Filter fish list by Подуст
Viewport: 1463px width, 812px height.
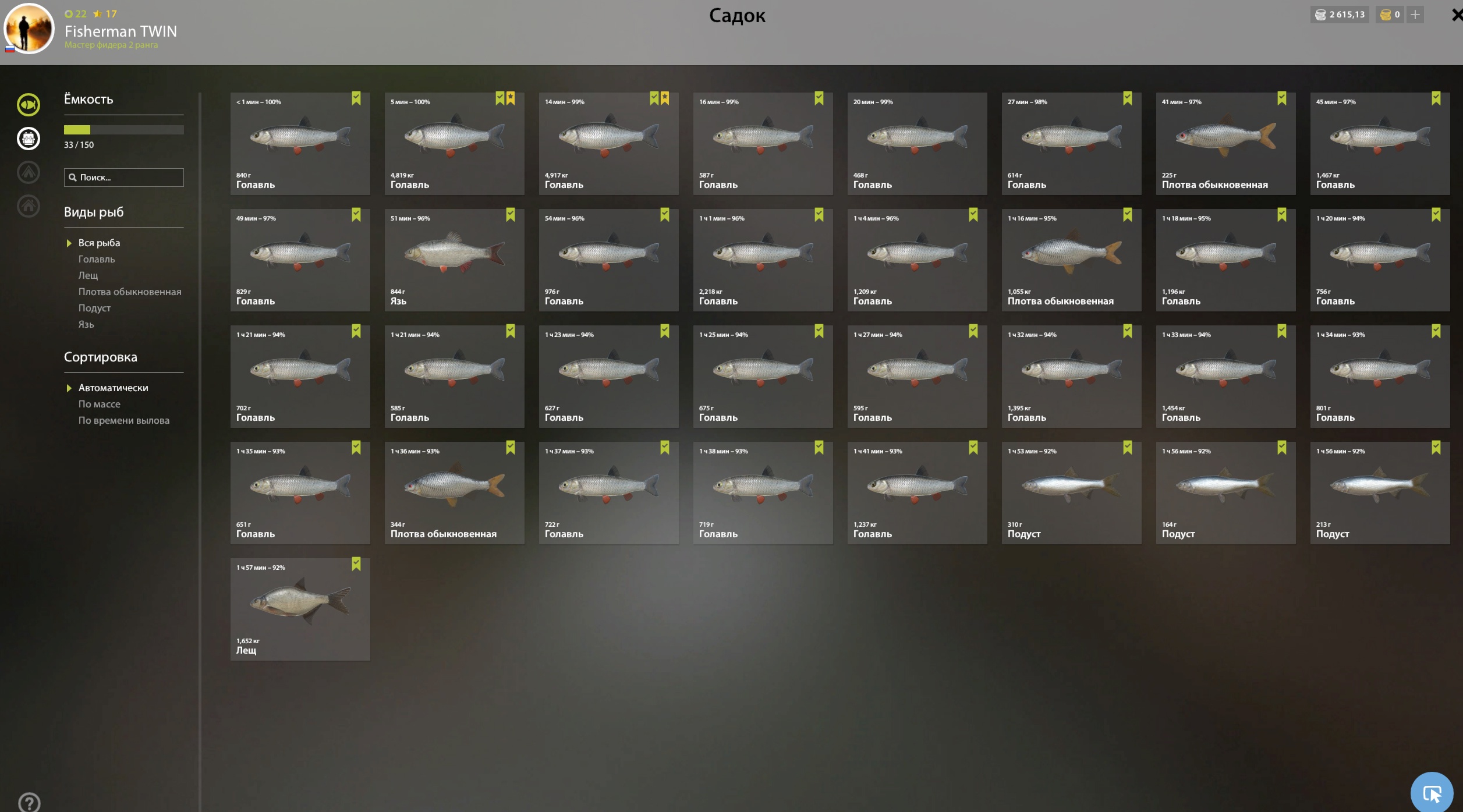point(94,308)
